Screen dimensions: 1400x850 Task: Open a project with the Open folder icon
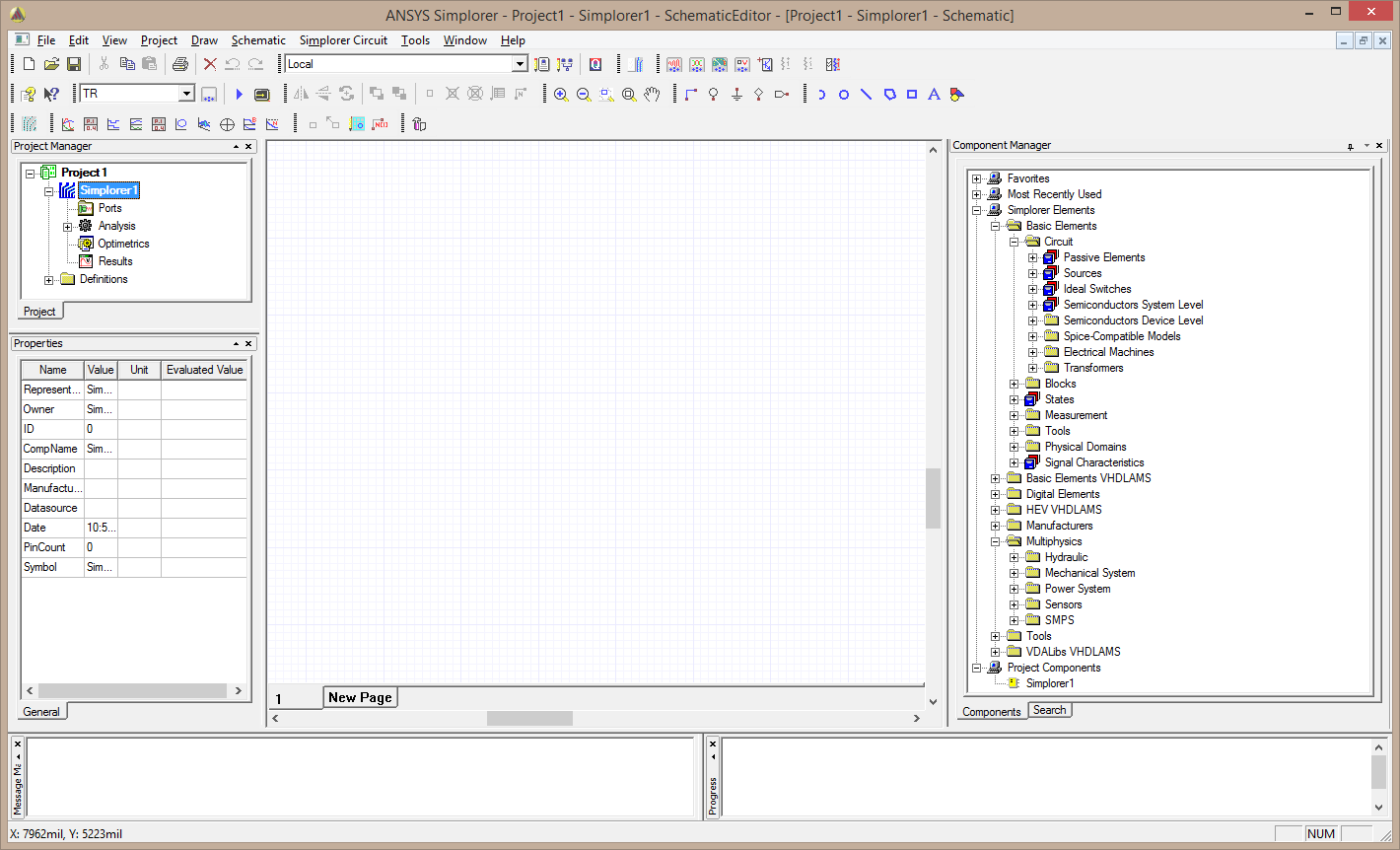tap(51, 64)
